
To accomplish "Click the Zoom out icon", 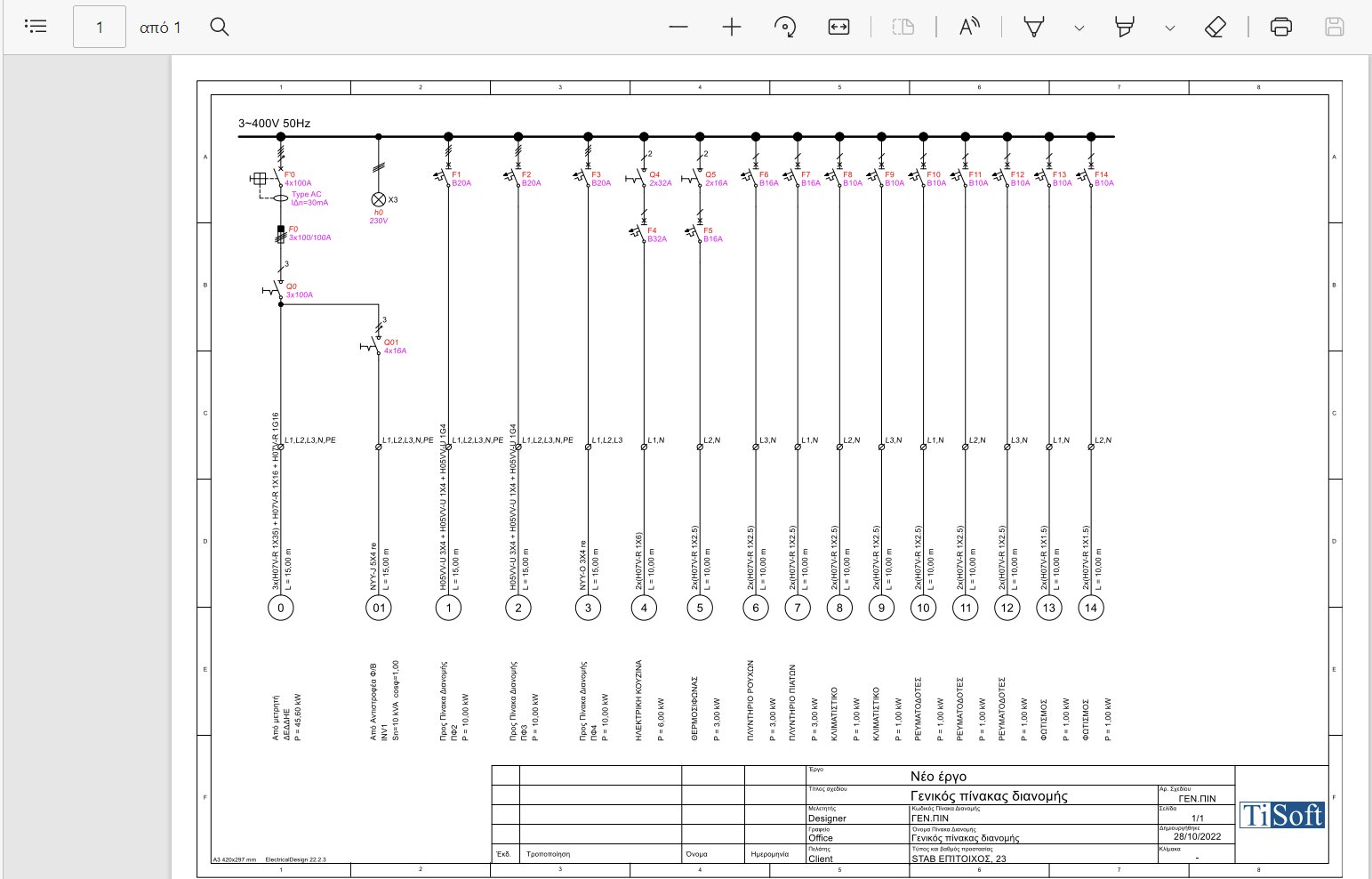I will [678, 27].
